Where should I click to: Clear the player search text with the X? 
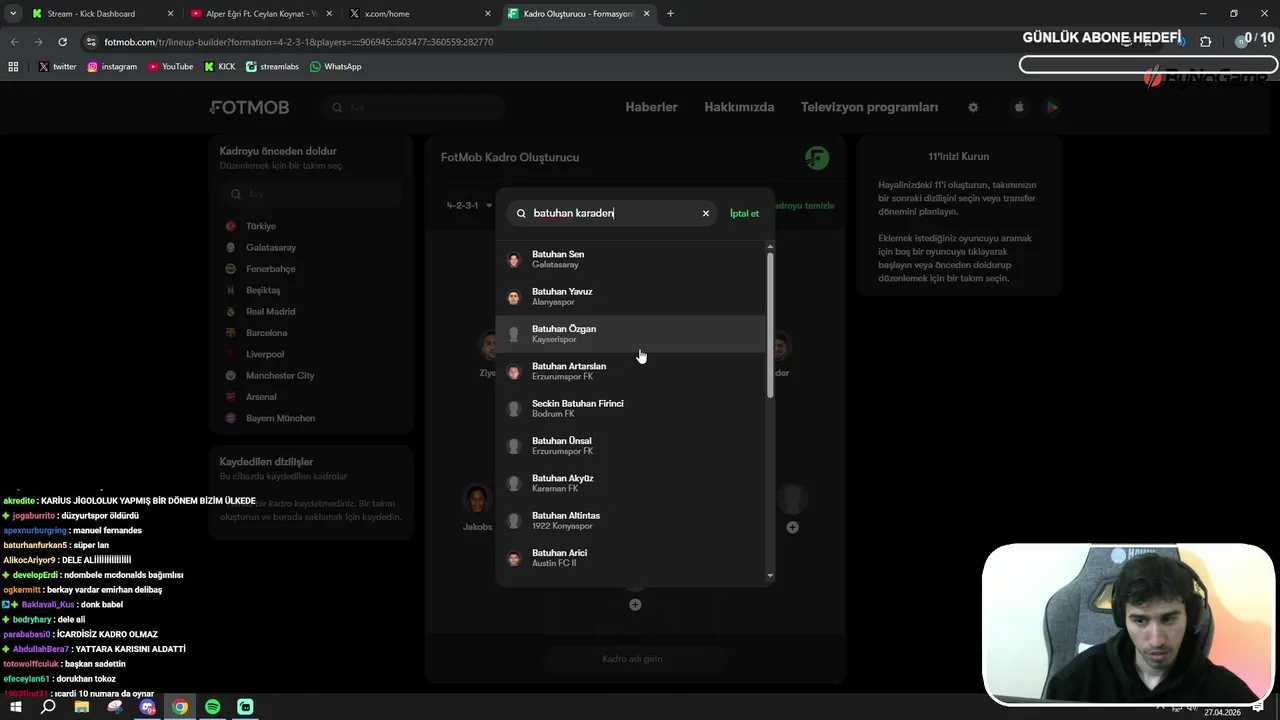click(x=705, y=213)
